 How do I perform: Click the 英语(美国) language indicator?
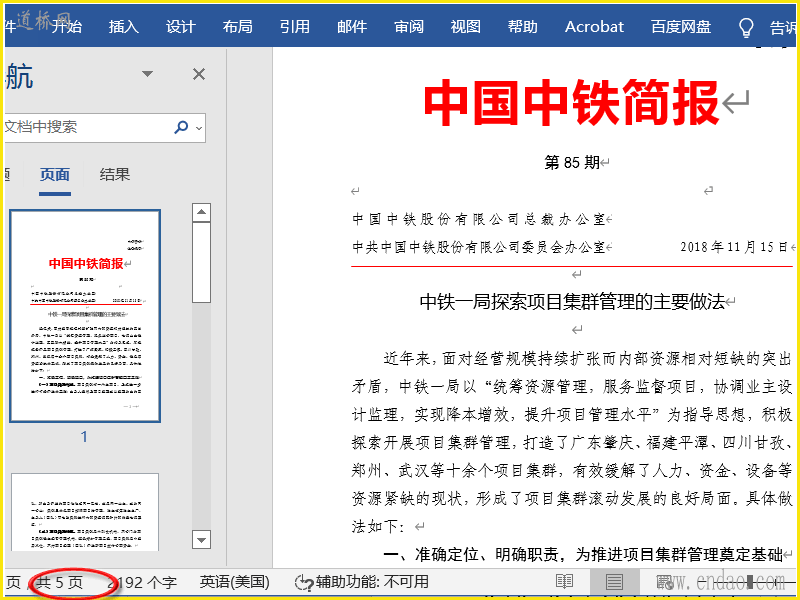(234, 582)
